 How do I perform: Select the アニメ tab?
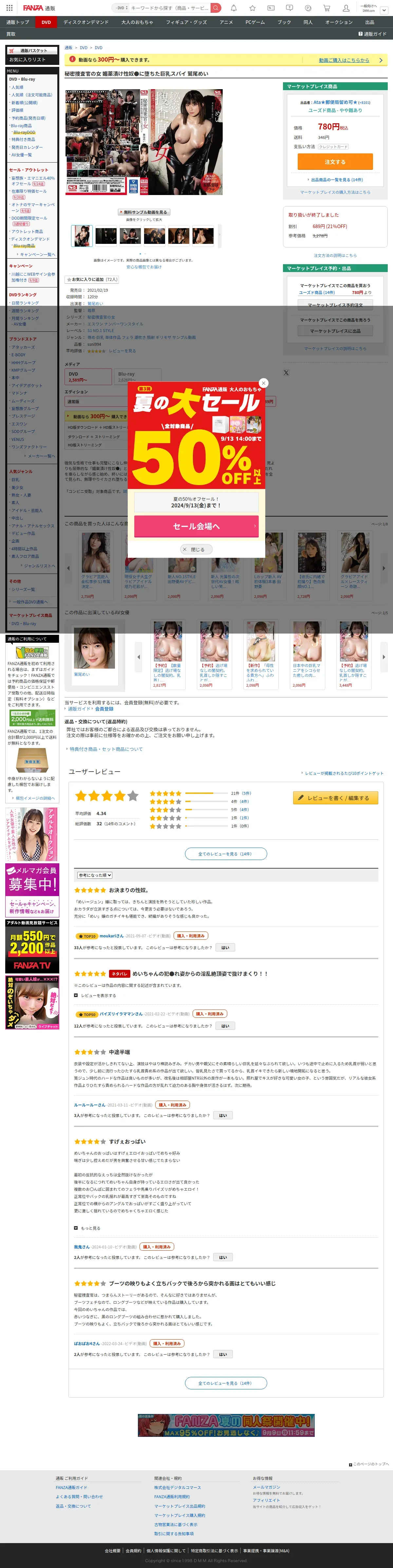(x=226, y=22)
